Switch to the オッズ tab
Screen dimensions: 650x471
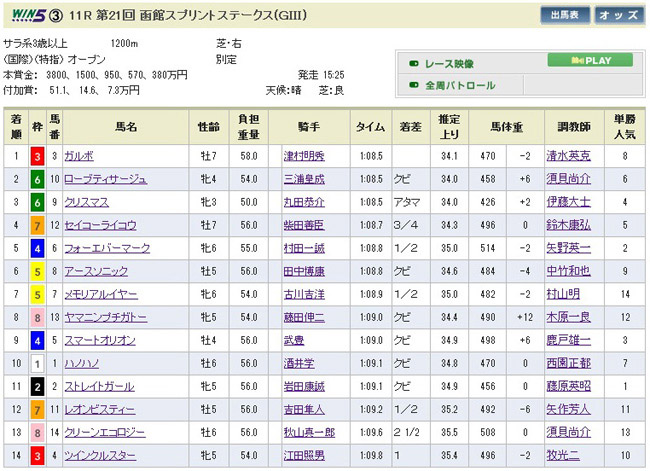click(x=619, y=15)
